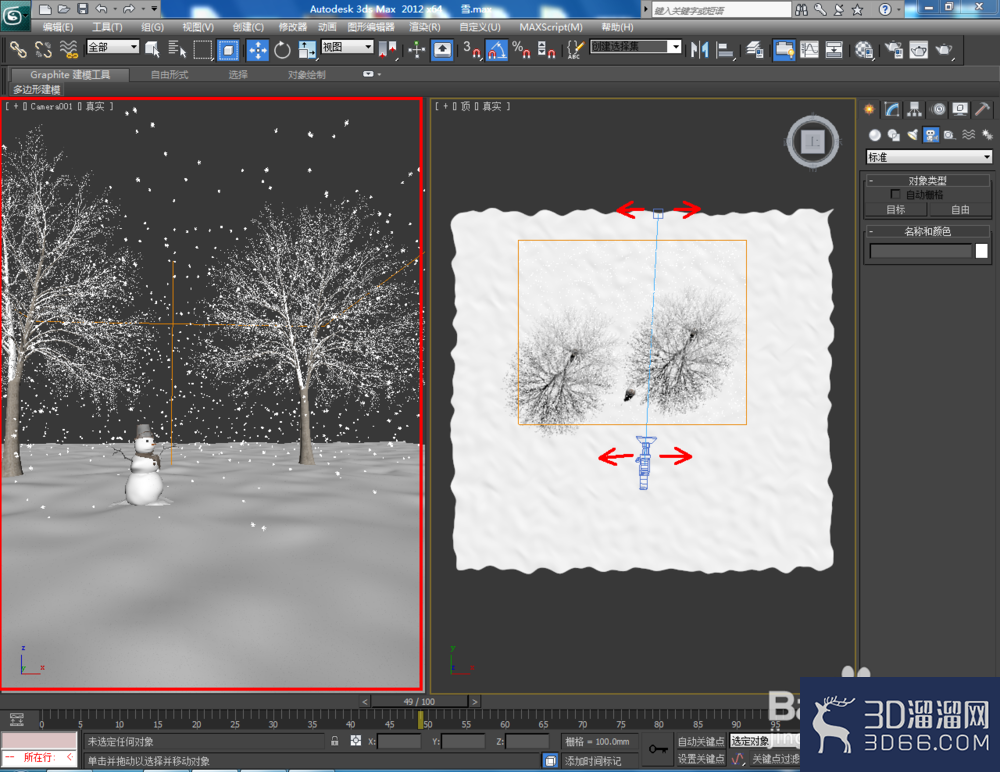Open the 标准 camera category dropdown
Viewport: 1000px width, 772px height.
(929, 156)
